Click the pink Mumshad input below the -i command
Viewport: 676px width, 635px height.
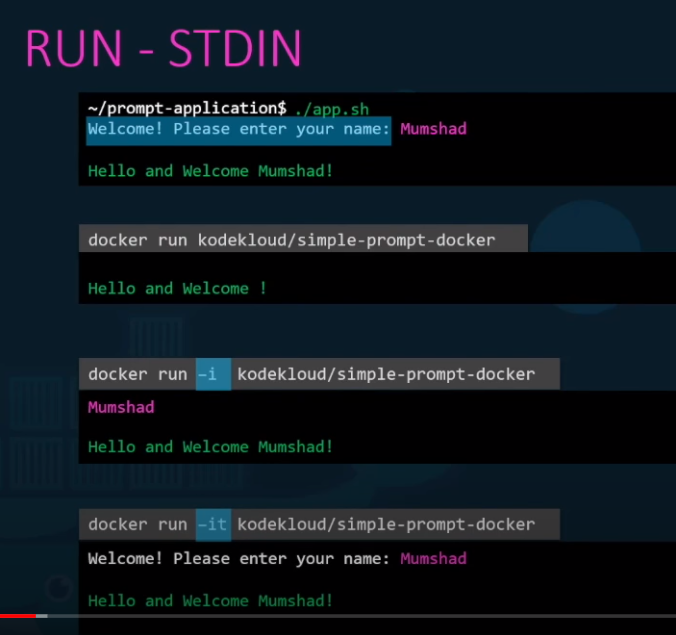click(x=121, y=407)
